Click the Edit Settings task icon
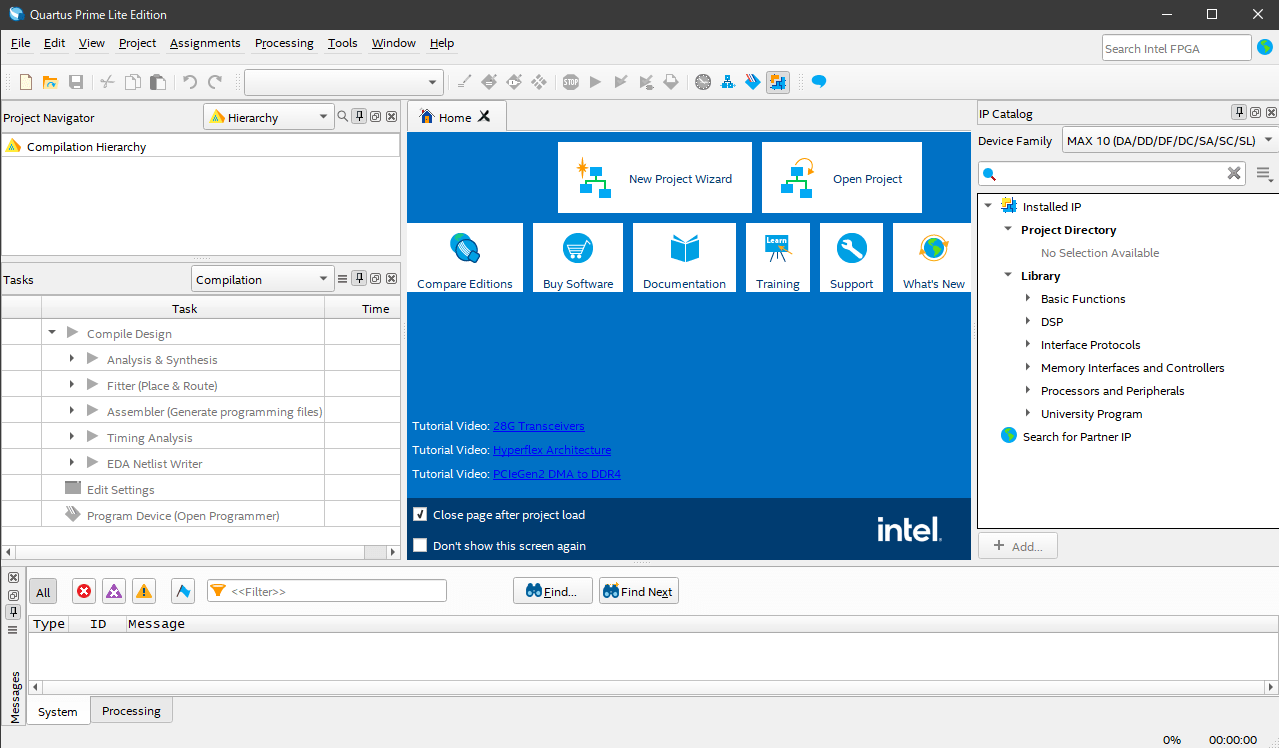Image resolution: width=1279 pixels, height=748 pixels. (x=73, y=488)
